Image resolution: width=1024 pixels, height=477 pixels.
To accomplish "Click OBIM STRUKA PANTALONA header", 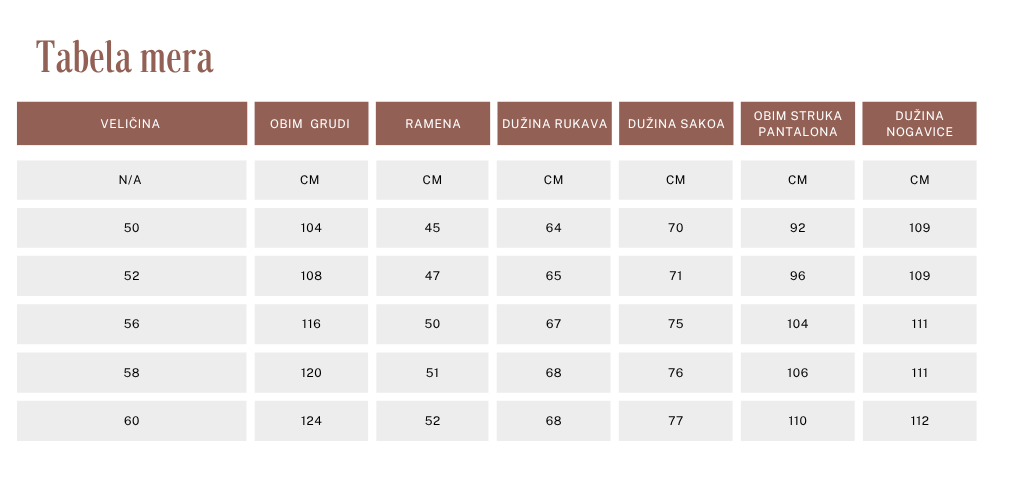I will click(x=797, y=123).
